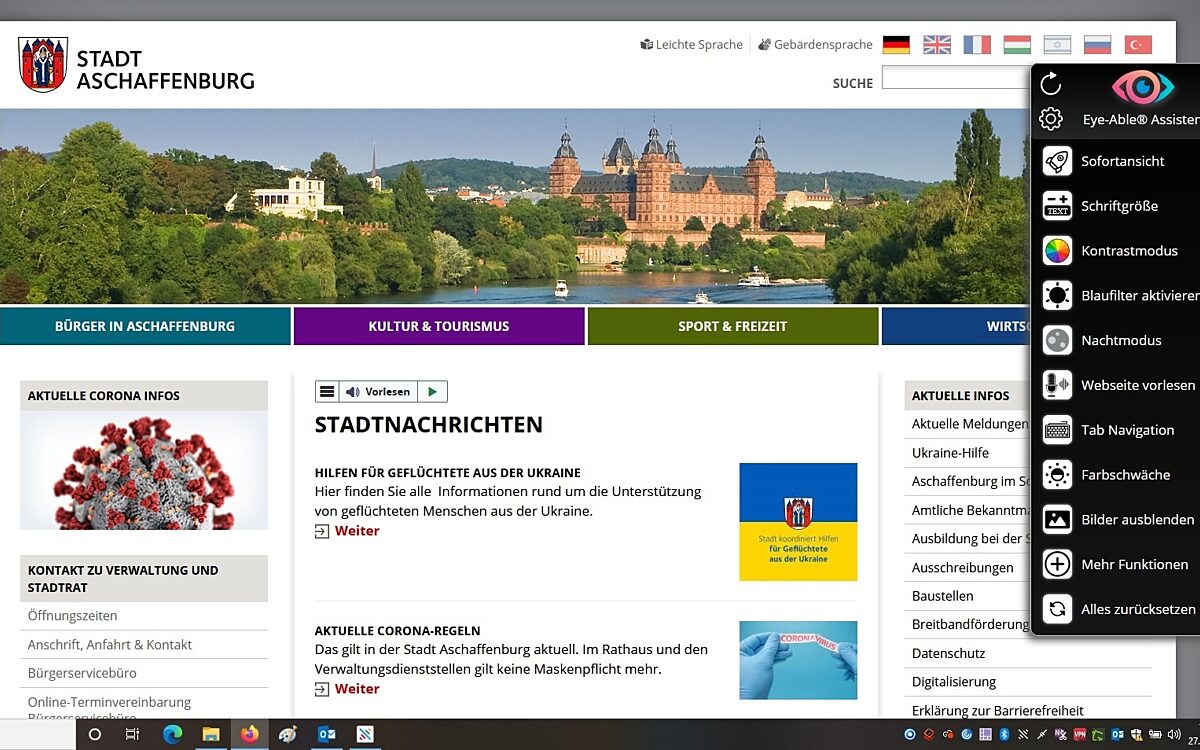
Task: Enable Nachtmodus in the assistant panel
Action: (1057, 340)
